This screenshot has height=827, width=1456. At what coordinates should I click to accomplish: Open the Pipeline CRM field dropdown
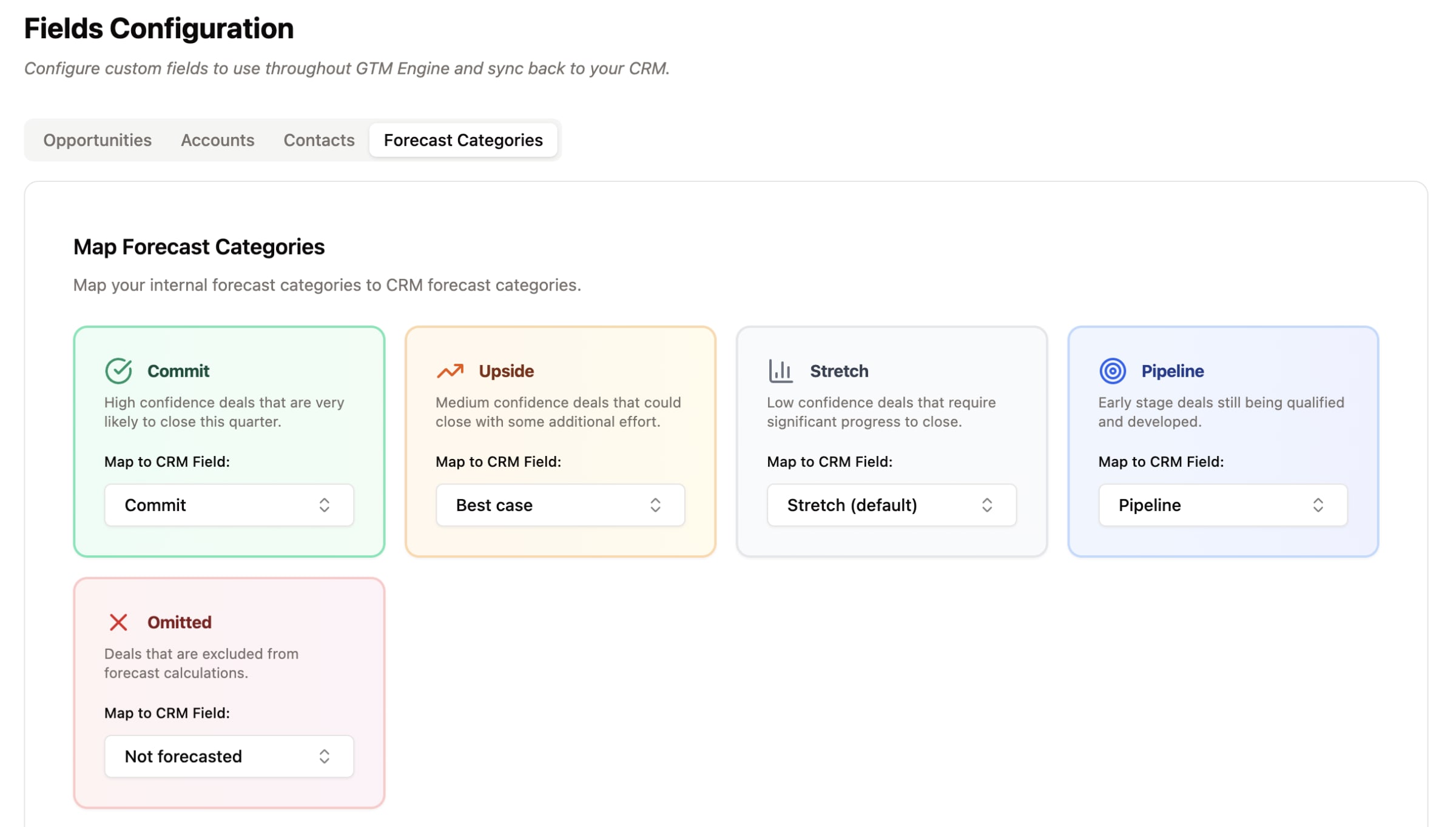[x=1222, y=505]
